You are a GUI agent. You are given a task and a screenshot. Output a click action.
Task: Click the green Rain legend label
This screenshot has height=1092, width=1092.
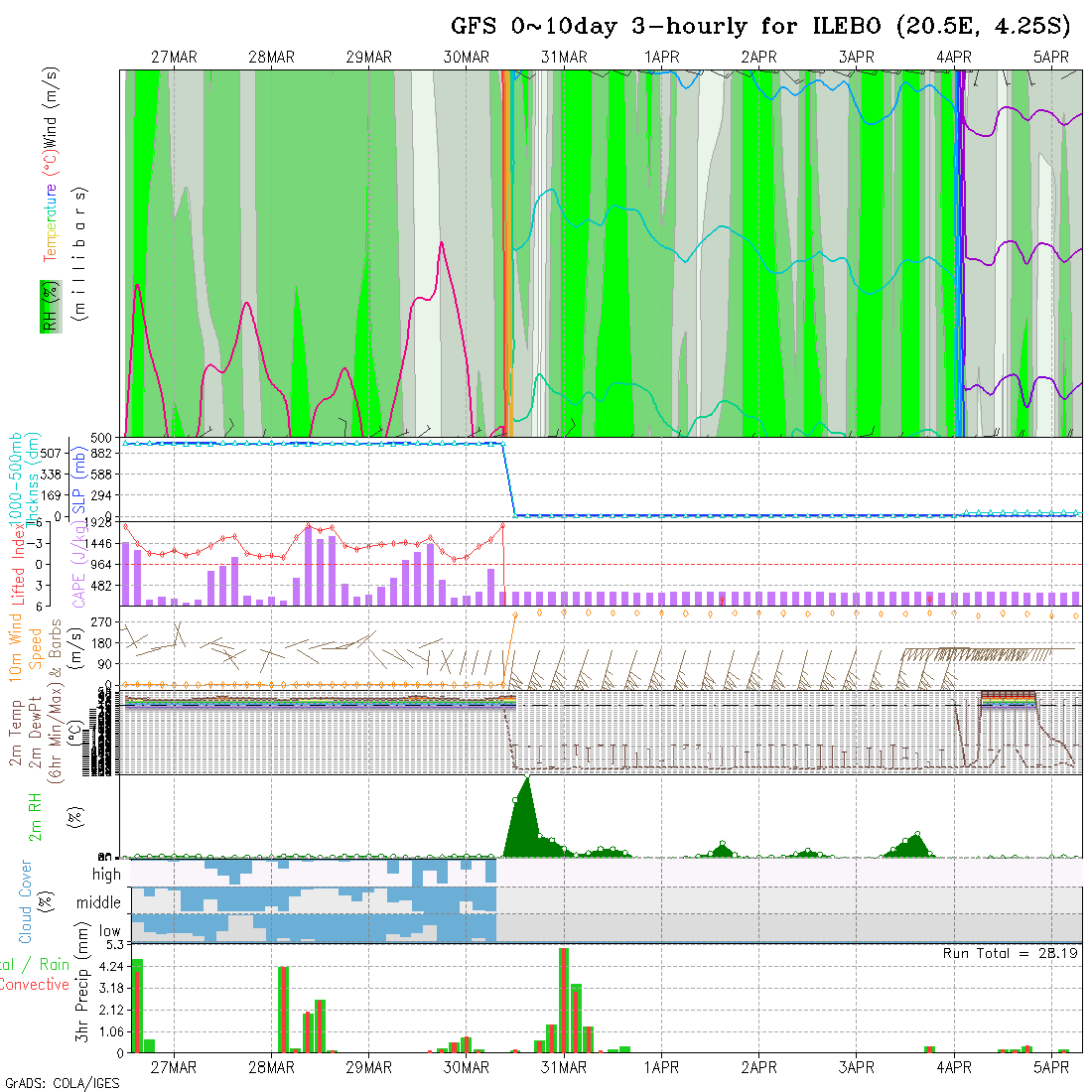tap(54, 965)
